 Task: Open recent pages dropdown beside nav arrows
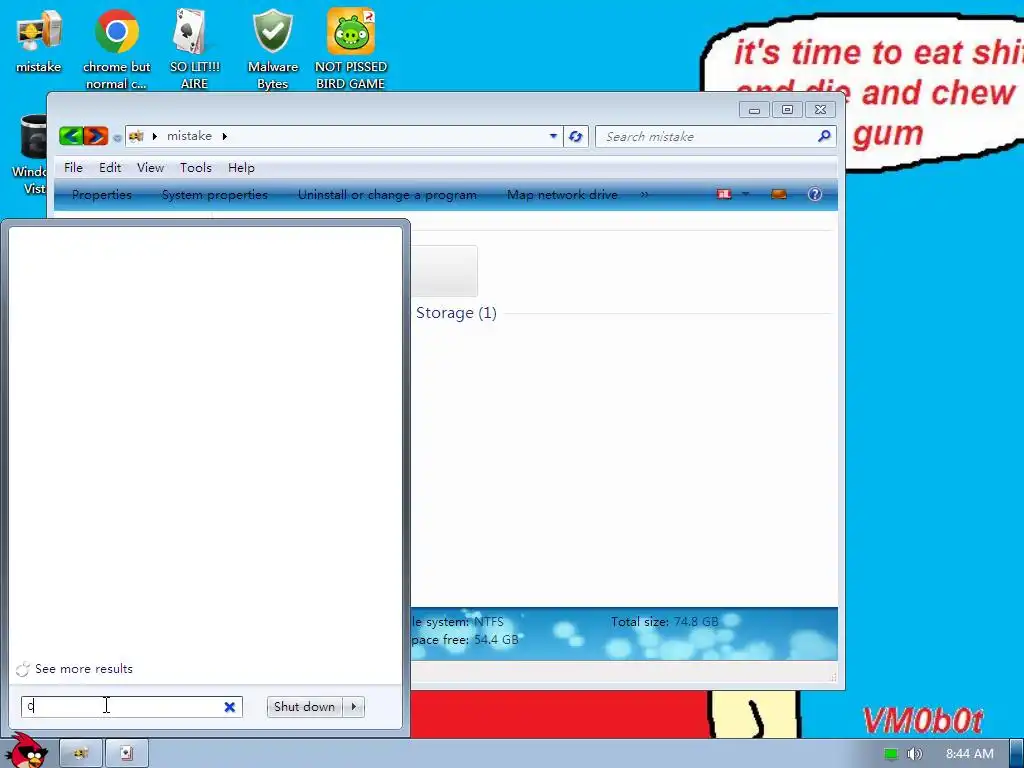117,138
